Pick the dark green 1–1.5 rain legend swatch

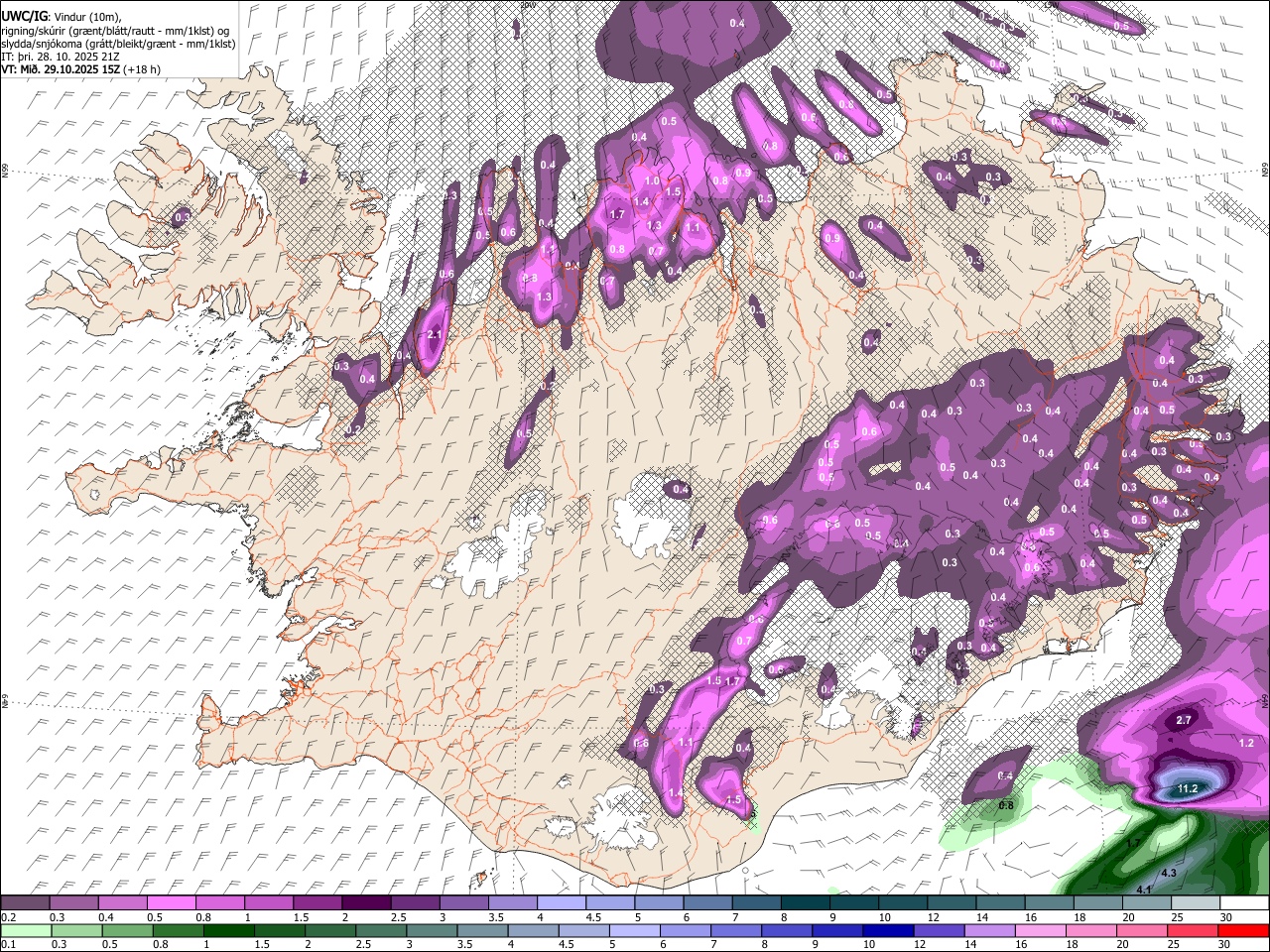[x=228, y=930]
